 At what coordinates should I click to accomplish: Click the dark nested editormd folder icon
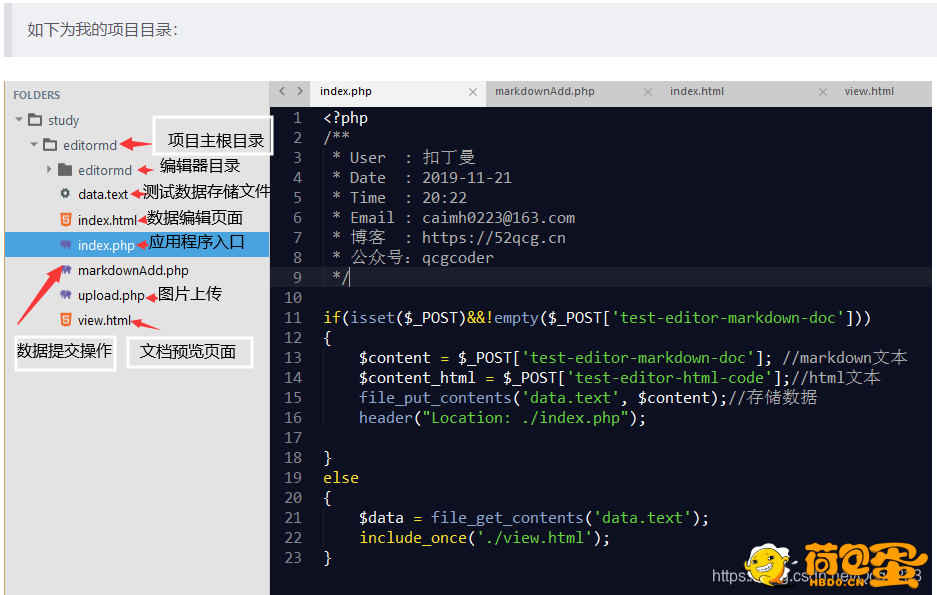[65, 170]
